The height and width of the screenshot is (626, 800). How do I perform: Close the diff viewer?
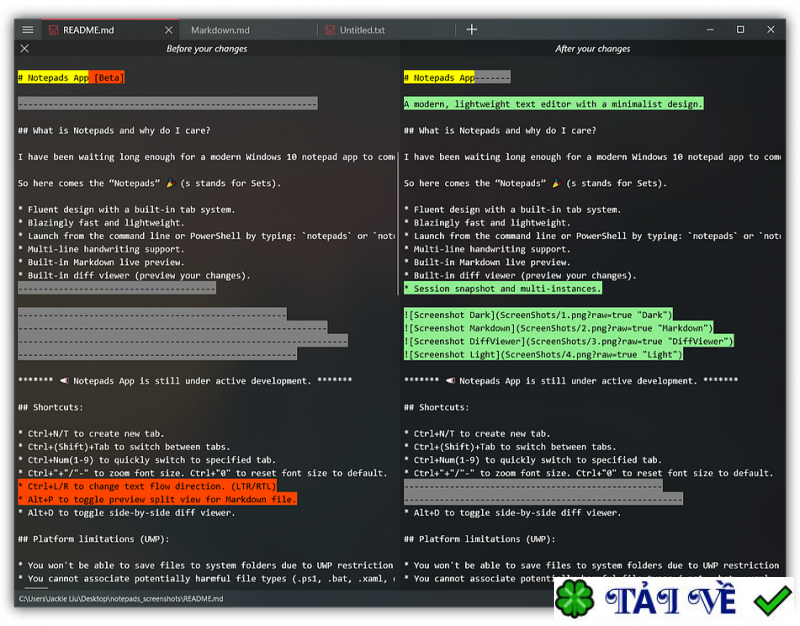point(24,48)
